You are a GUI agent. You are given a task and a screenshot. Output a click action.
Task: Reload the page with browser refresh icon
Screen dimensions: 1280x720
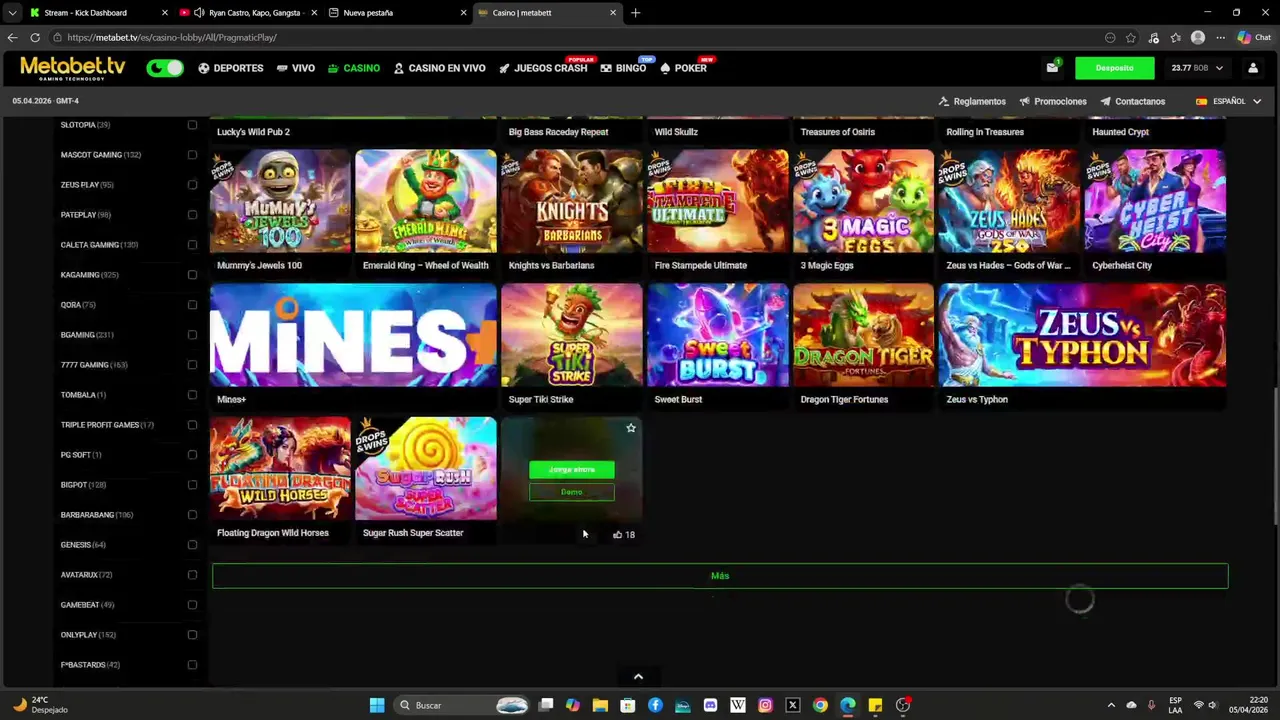tap(35, 38)
